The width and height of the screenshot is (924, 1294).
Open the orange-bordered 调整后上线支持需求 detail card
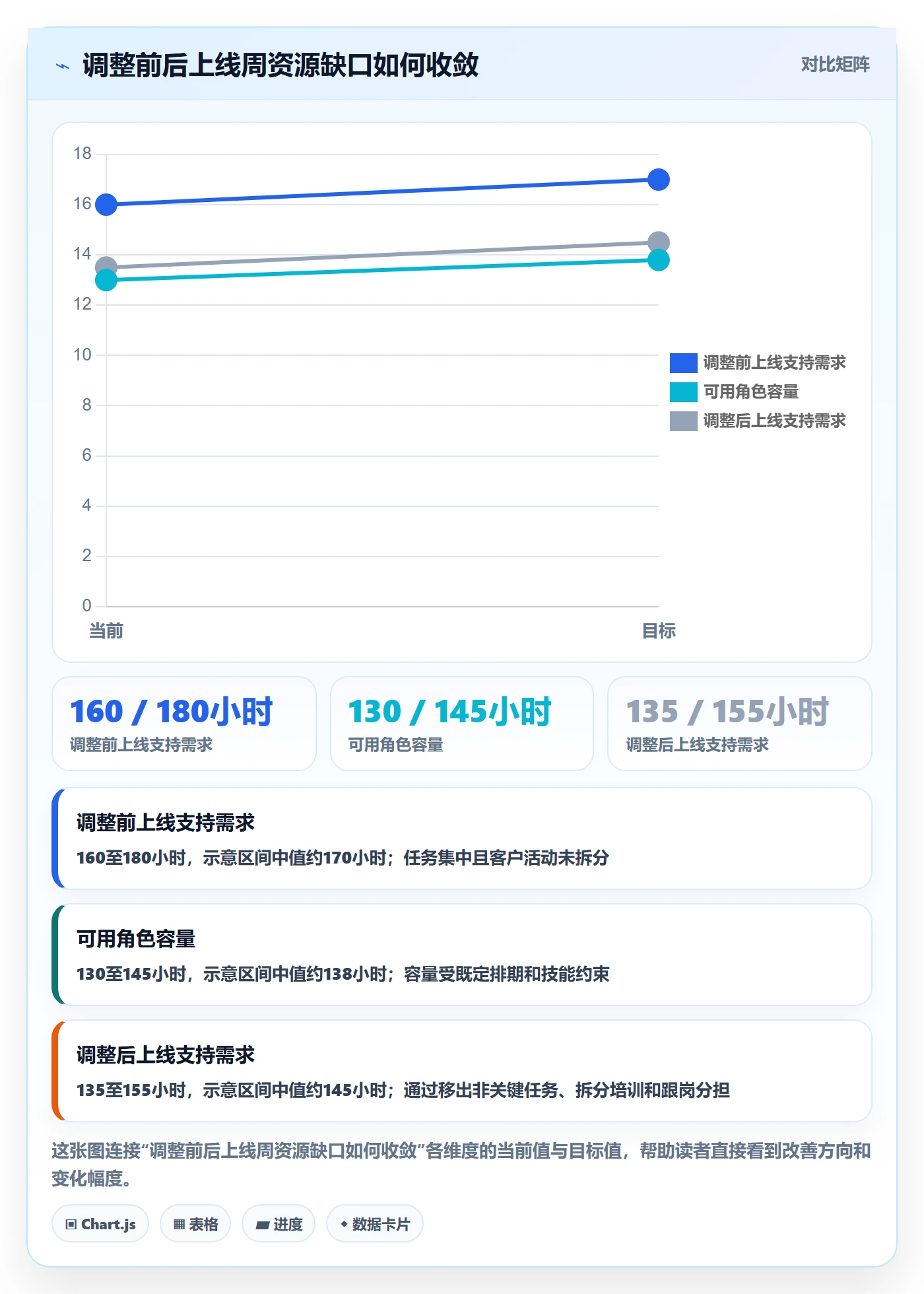[x=462, y=1071]
